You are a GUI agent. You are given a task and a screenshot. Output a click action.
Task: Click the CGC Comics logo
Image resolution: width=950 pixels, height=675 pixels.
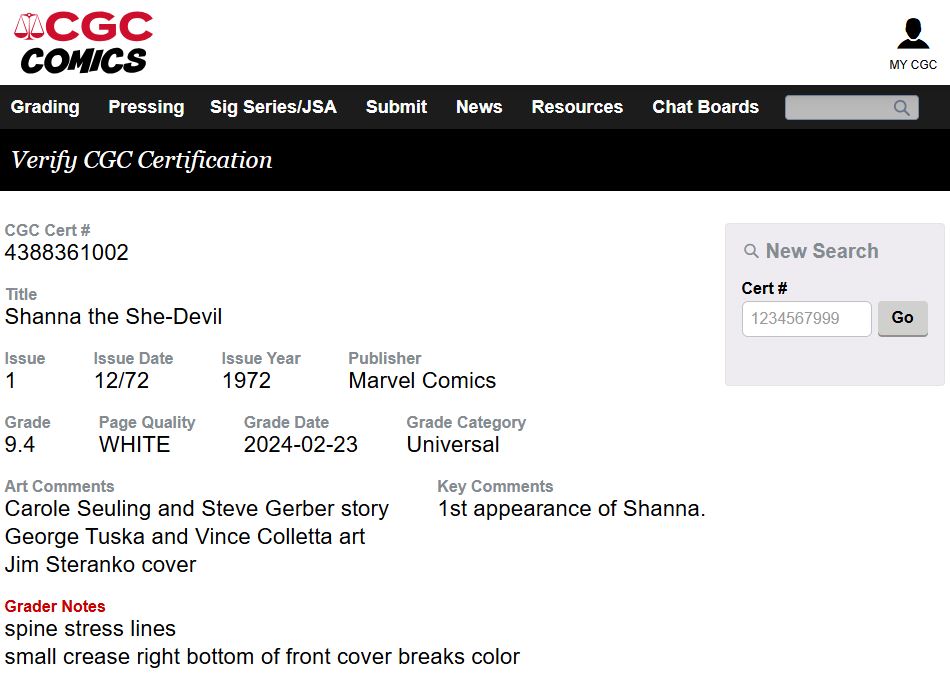84,42
